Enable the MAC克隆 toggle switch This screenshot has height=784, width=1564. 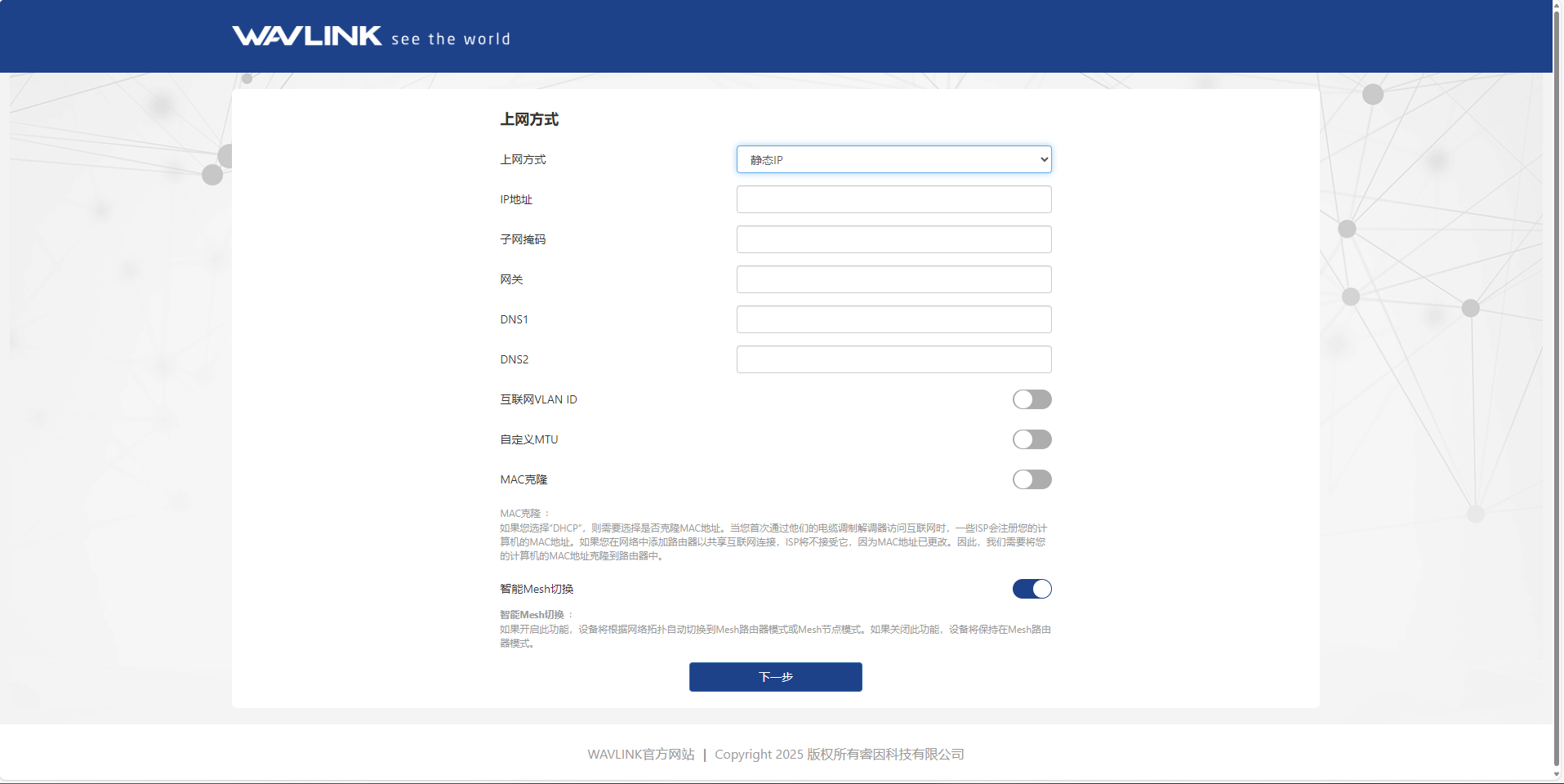click(1032, 479)
